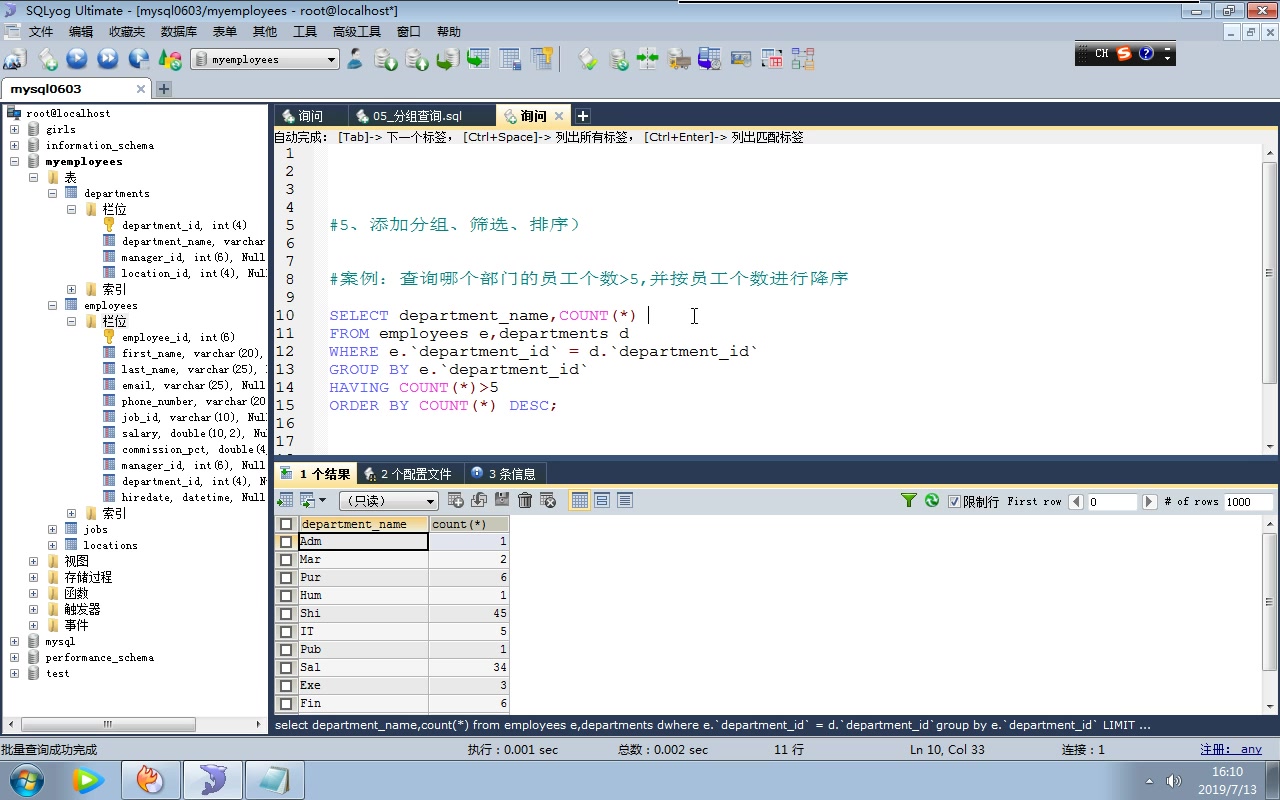Open the query builder icon
Screen dimensions: 1280x800
point(772,59)
